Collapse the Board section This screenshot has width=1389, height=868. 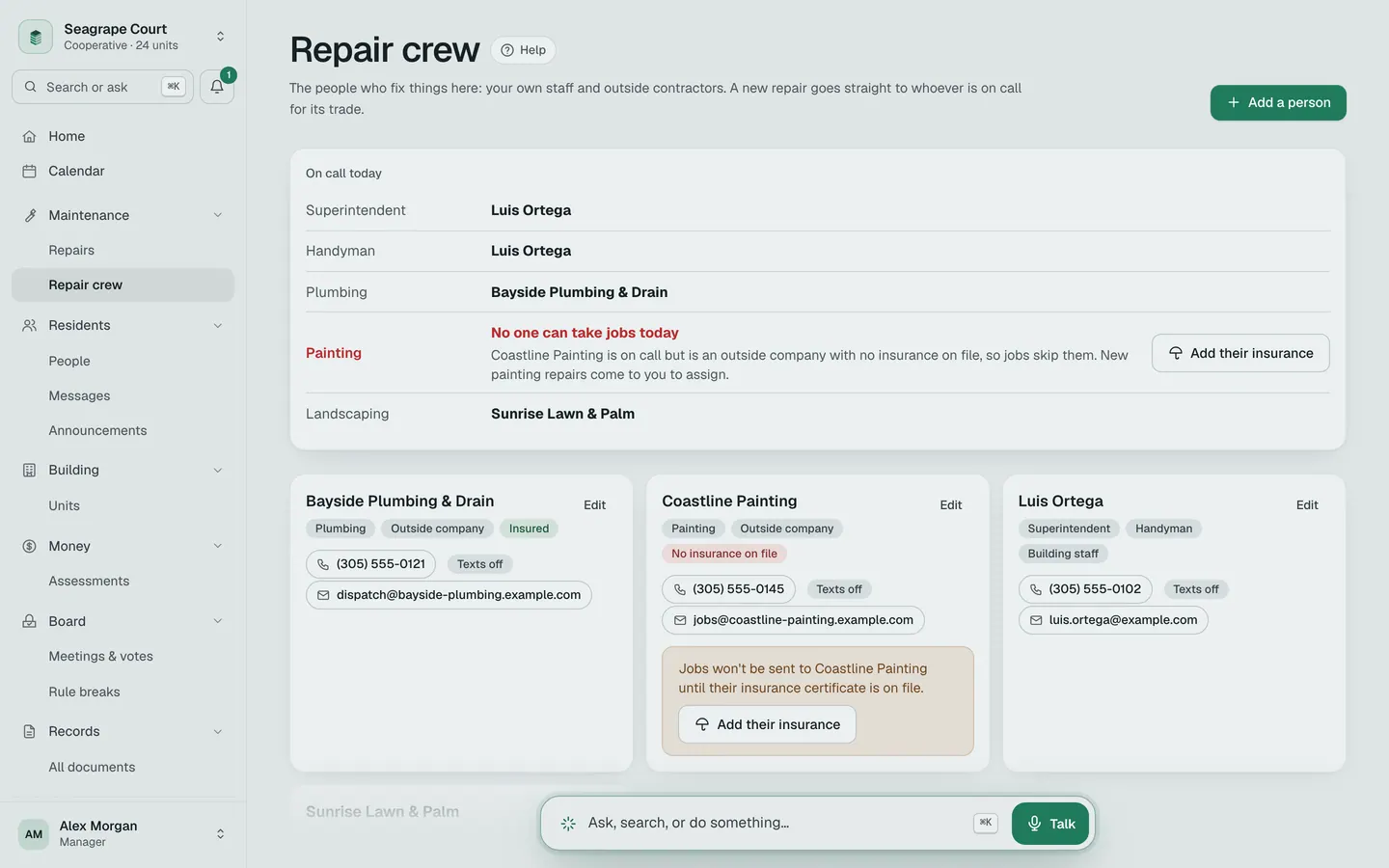click(x=218, y=621)
